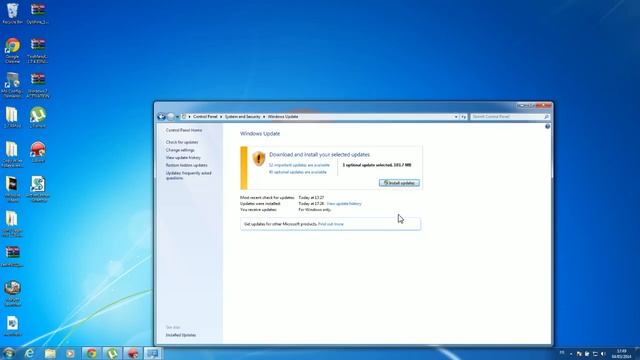Expand the arrow after Control Panel breadcrumb
Viewport: 640px width, 360px height.
(x=221, y=117)
